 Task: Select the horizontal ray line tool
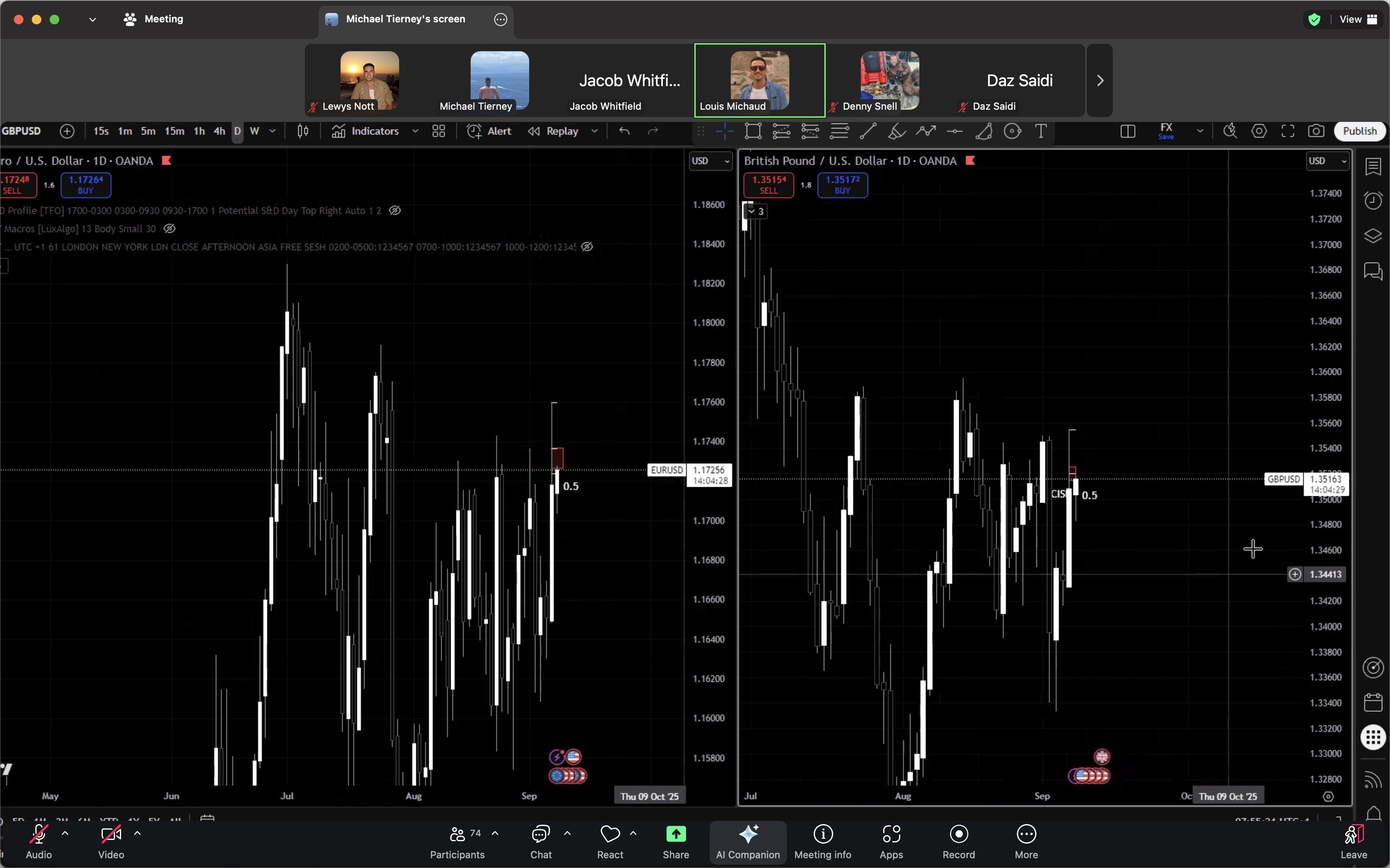point(955,132)
